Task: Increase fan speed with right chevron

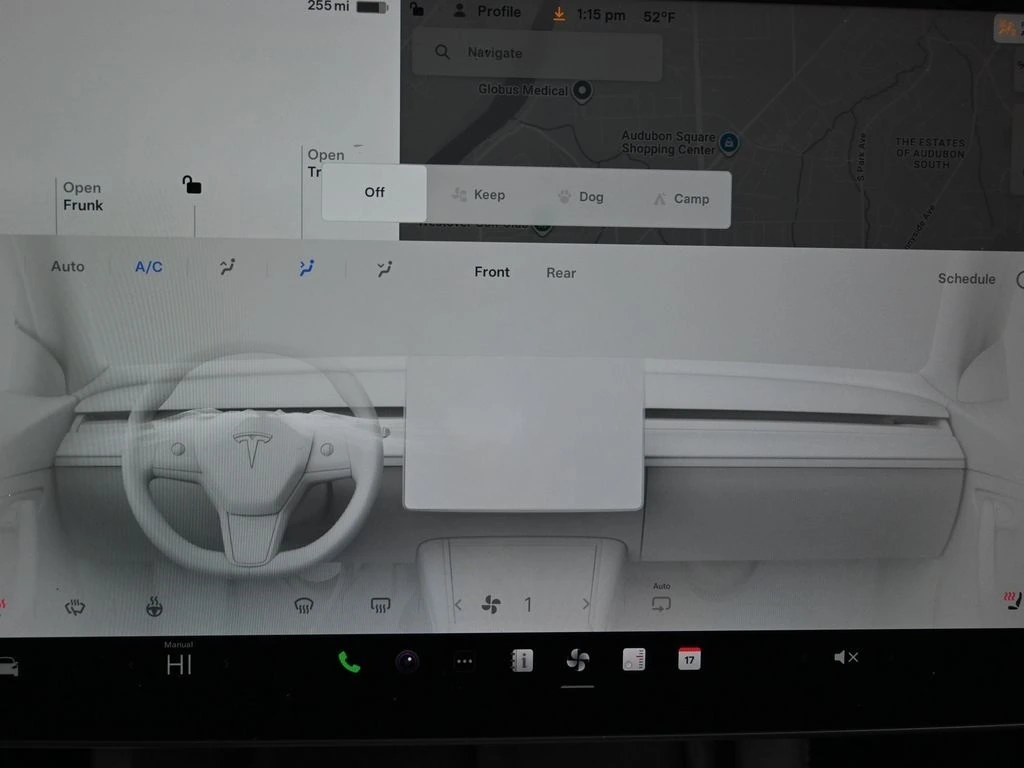Action: [586, 605]
